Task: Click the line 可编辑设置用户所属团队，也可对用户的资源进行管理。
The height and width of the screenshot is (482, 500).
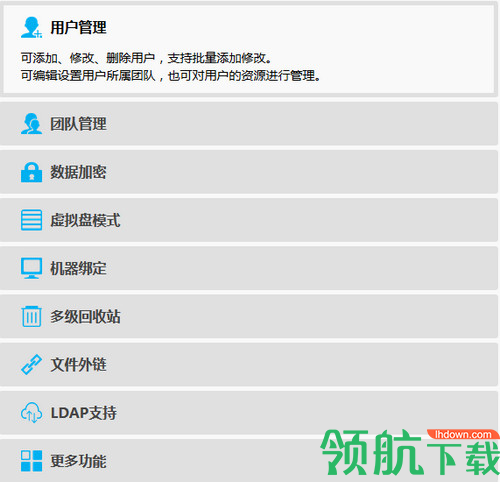Action: pos(171,75)
